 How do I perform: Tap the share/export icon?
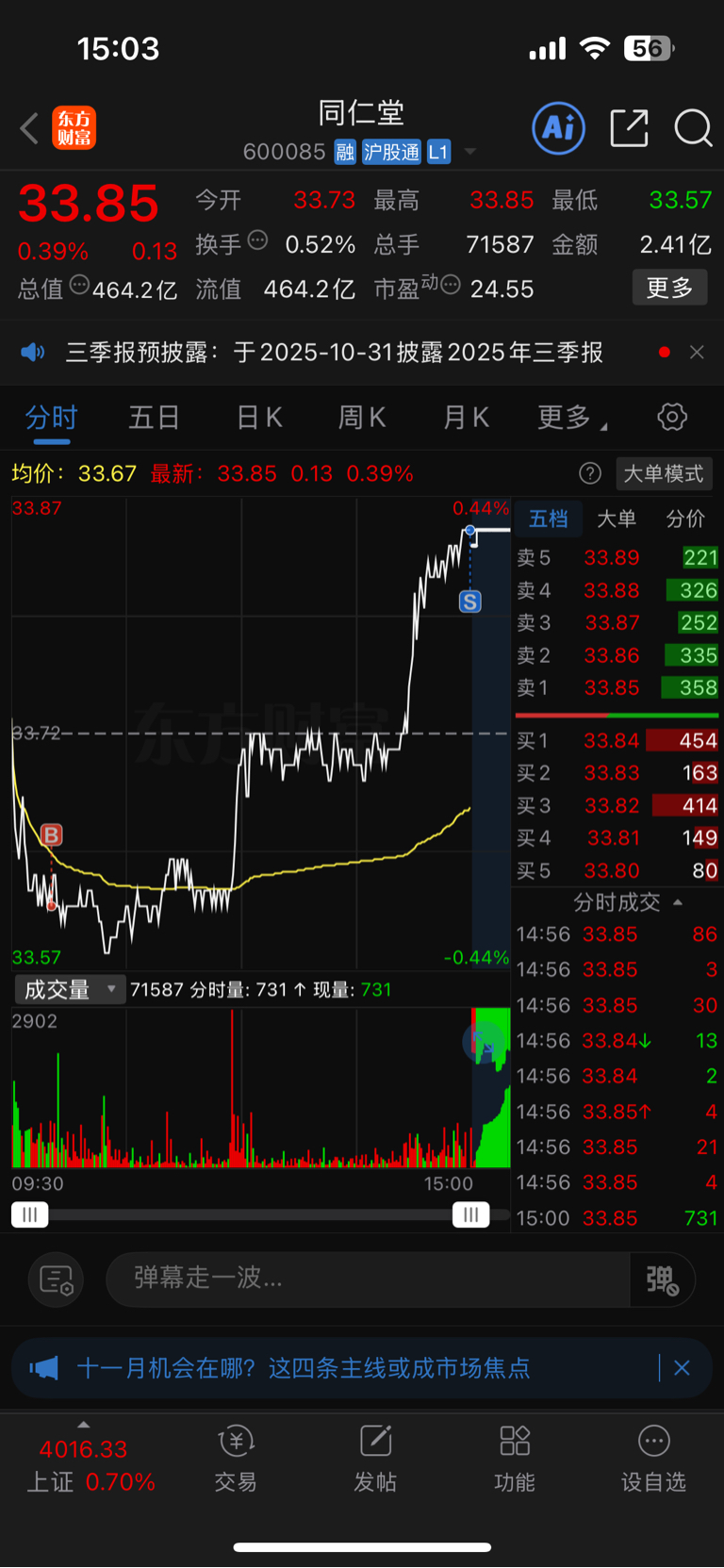coord(629,127)
